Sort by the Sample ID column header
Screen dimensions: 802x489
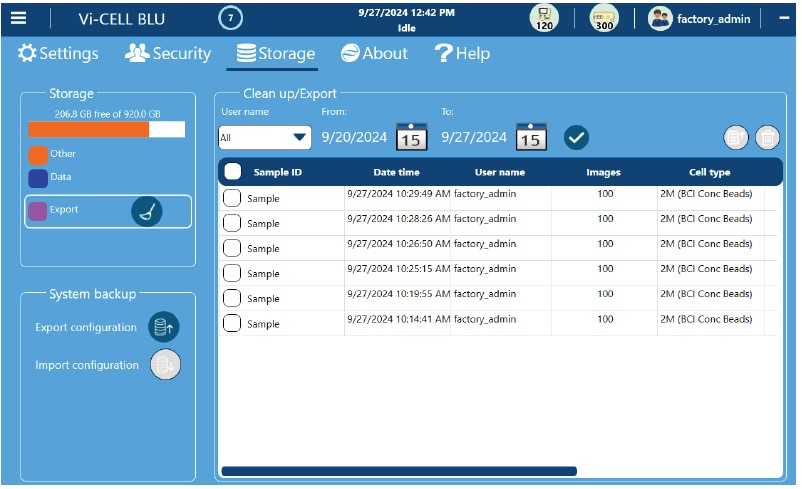tap(278, 172)
